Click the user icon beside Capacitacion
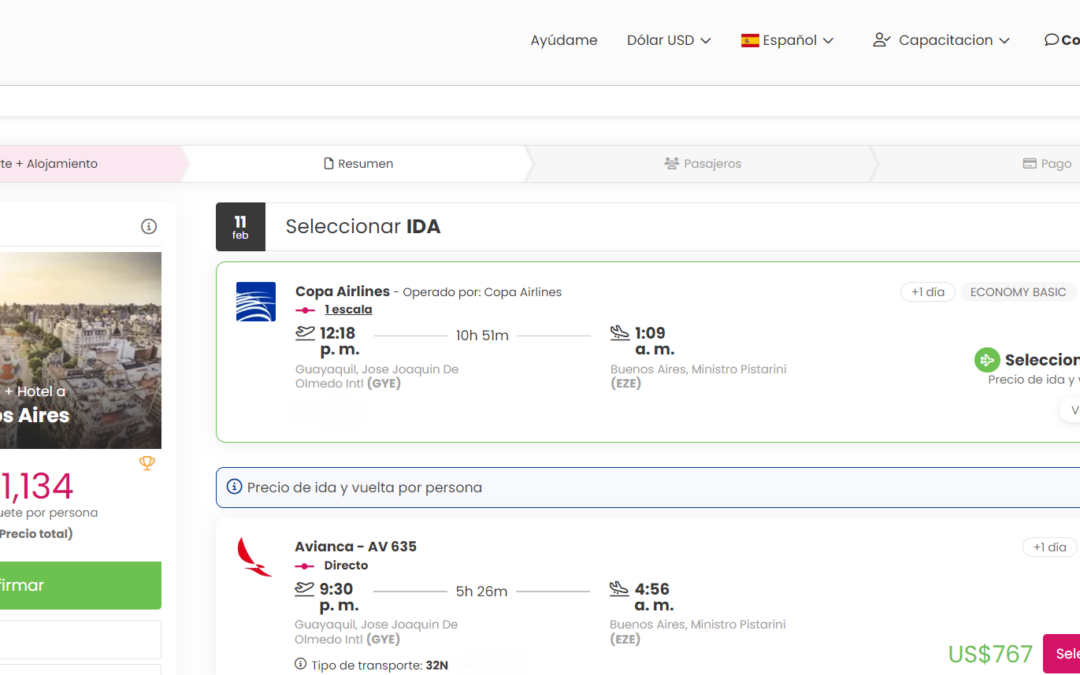This screenshot has height=675, width=1080. (881, 40)
